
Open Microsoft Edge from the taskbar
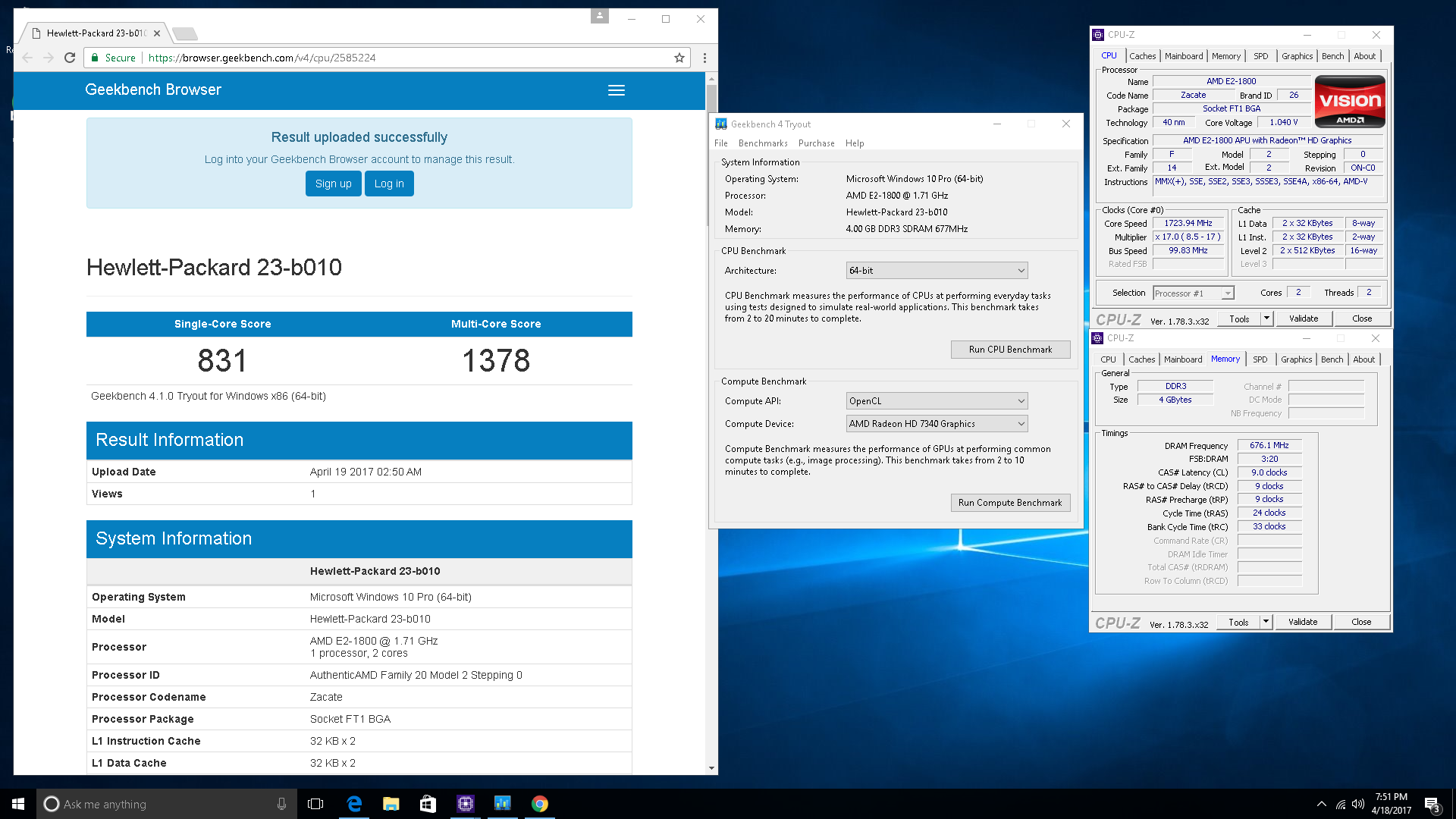pos(354,804)
